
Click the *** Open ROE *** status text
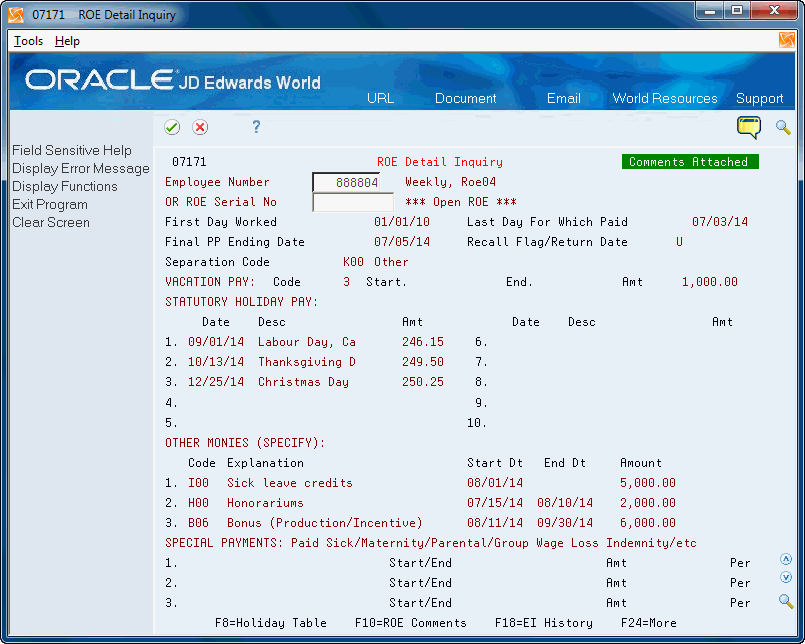(461, 202)
